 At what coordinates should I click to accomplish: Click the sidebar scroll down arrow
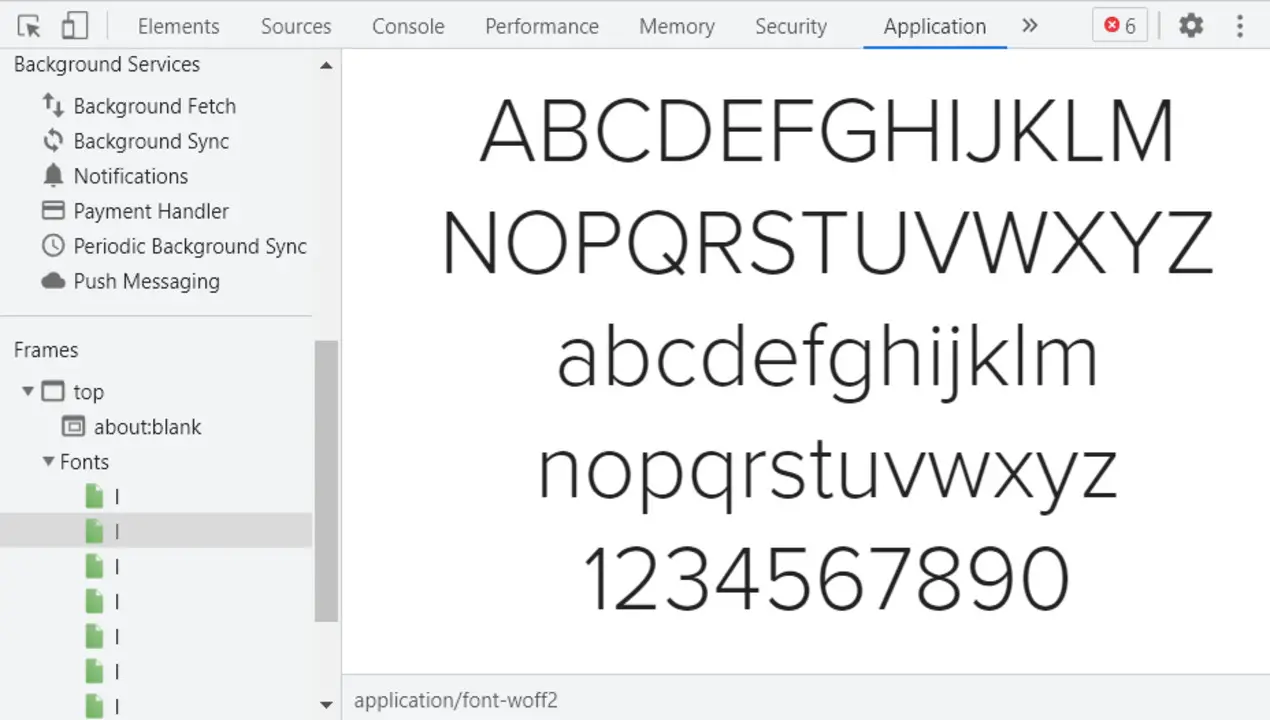point(326,704)
